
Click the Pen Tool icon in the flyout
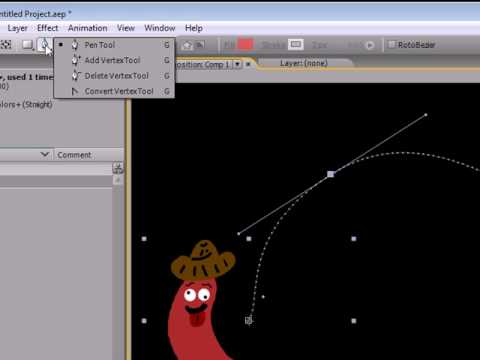(x=75, y=45)
